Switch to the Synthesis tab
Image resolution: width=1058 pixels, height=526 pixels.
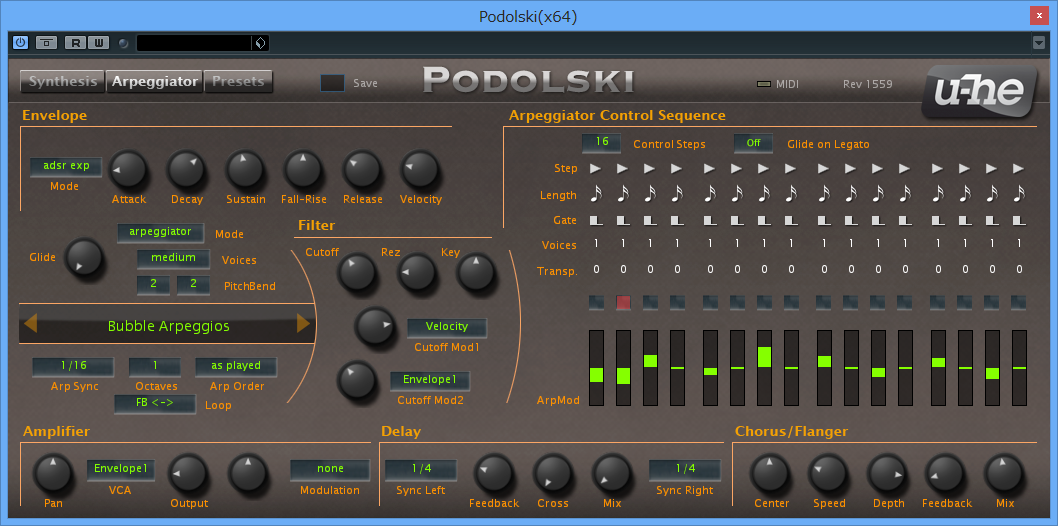(63, 82)
